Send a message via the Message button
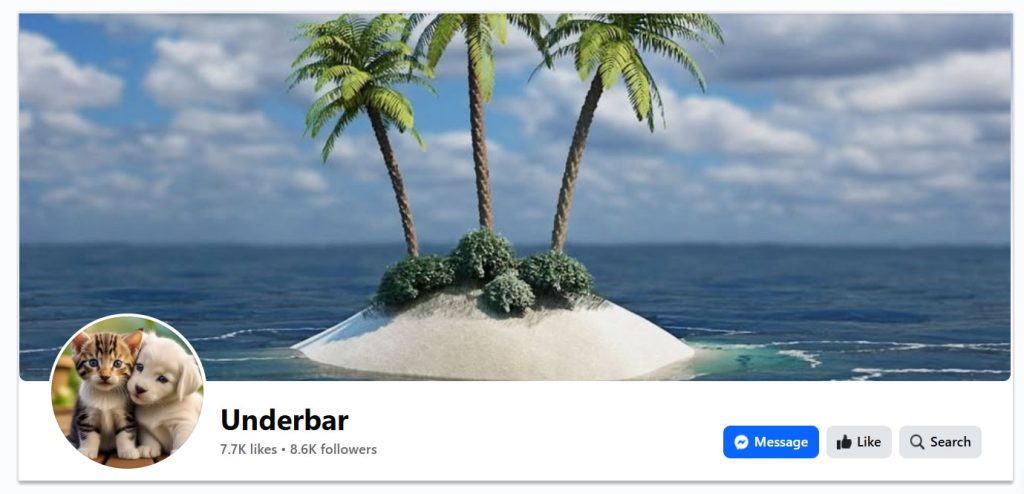 pyautogui.click(x=771, y=442)
